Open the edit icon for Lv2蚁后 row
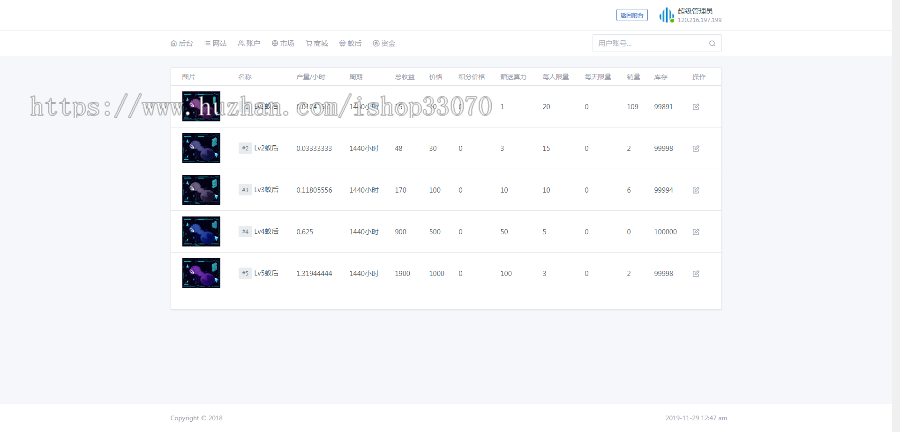Screen dimensions: 900x432 click(x=696, y=149)
